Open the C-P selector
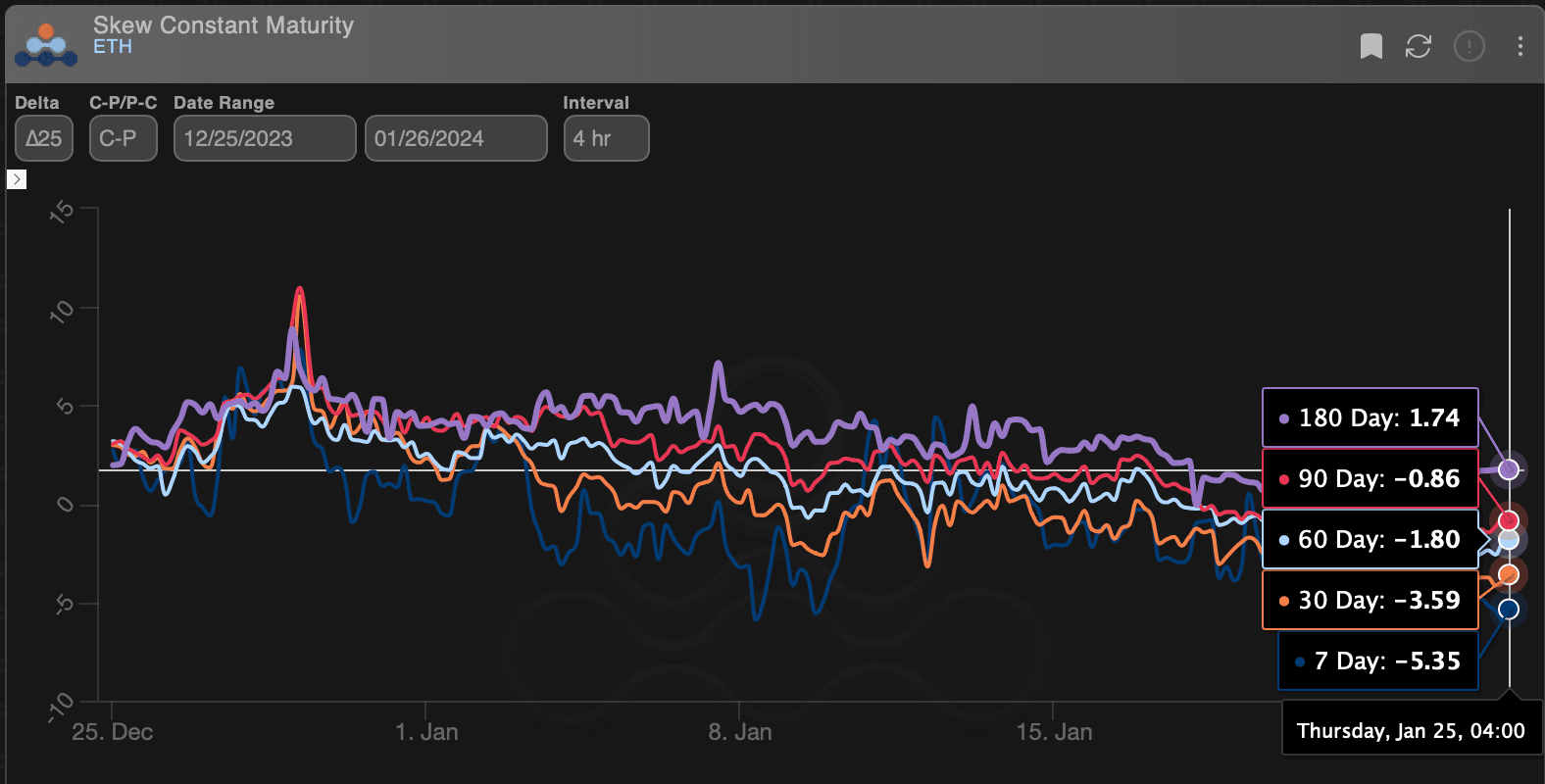The image size is (1545, 784). point(123,138)
